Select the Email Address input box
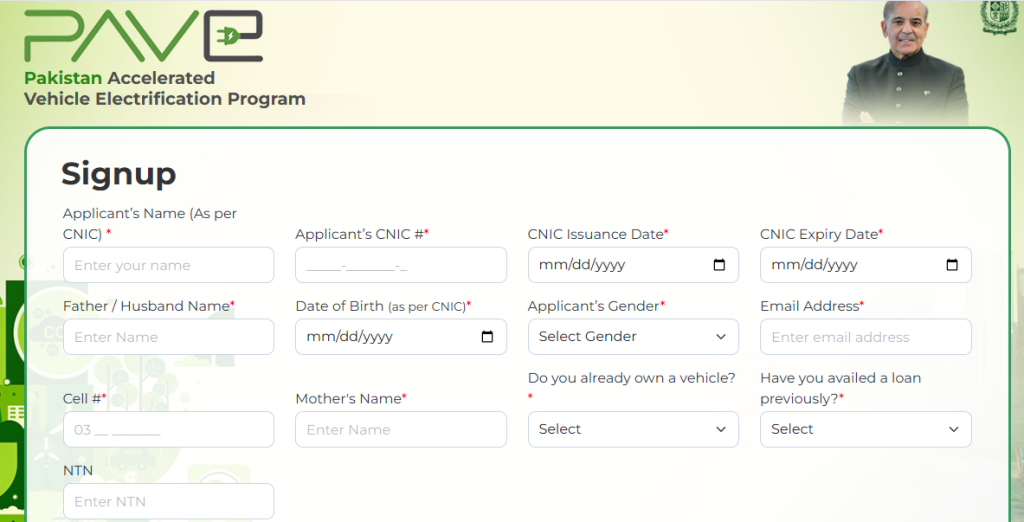 tap(865, 337)
